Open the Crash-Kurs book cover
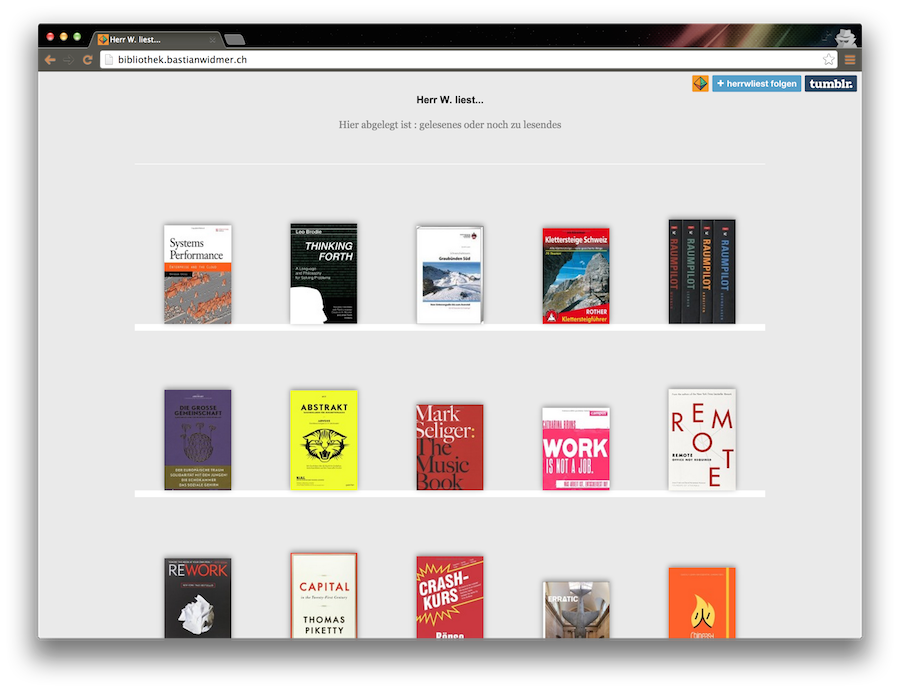Viewport: 900px width, 691px height. pos(450,597)
